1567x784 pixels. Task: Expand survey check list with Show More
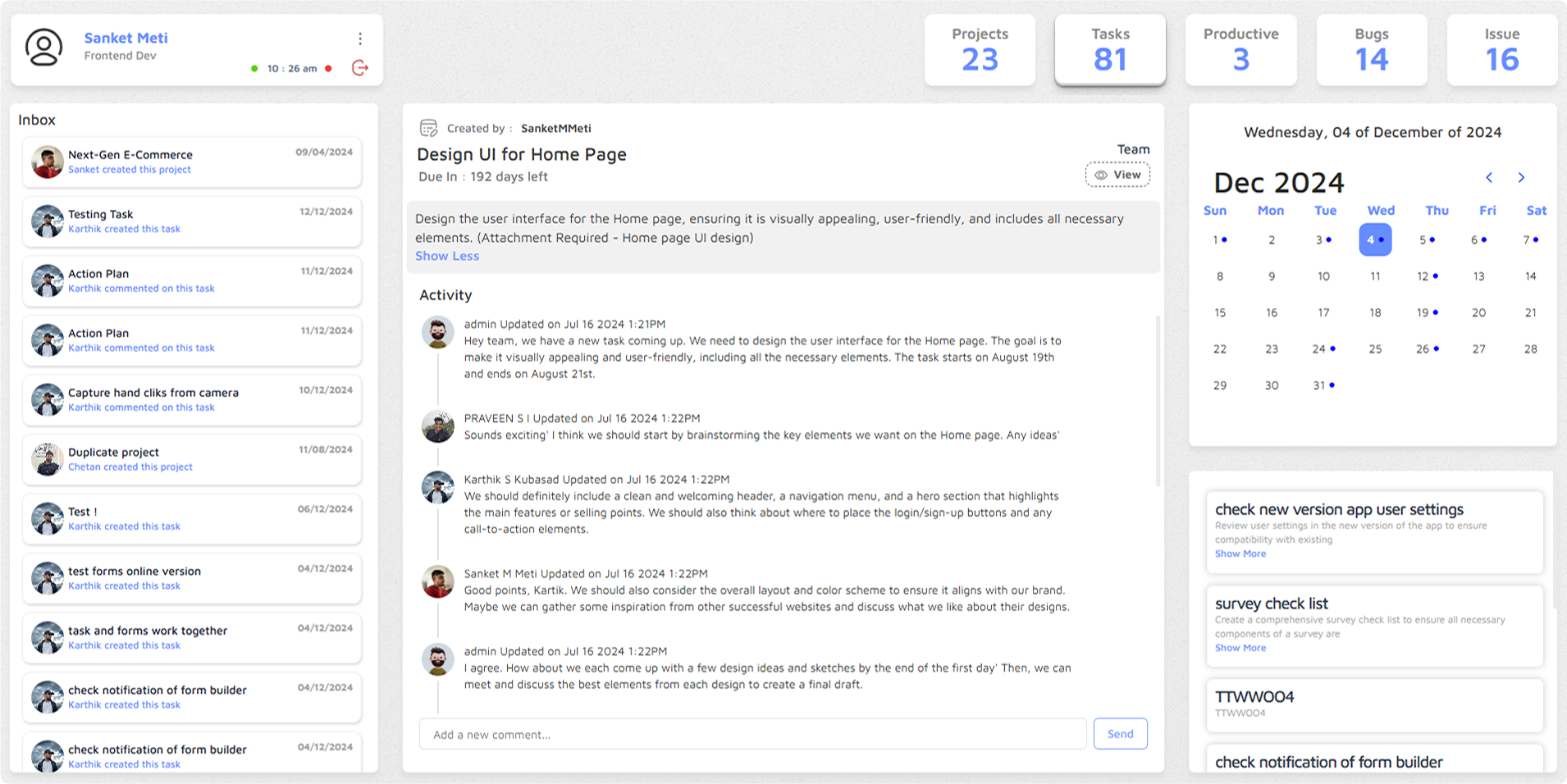pos(1240,648)
